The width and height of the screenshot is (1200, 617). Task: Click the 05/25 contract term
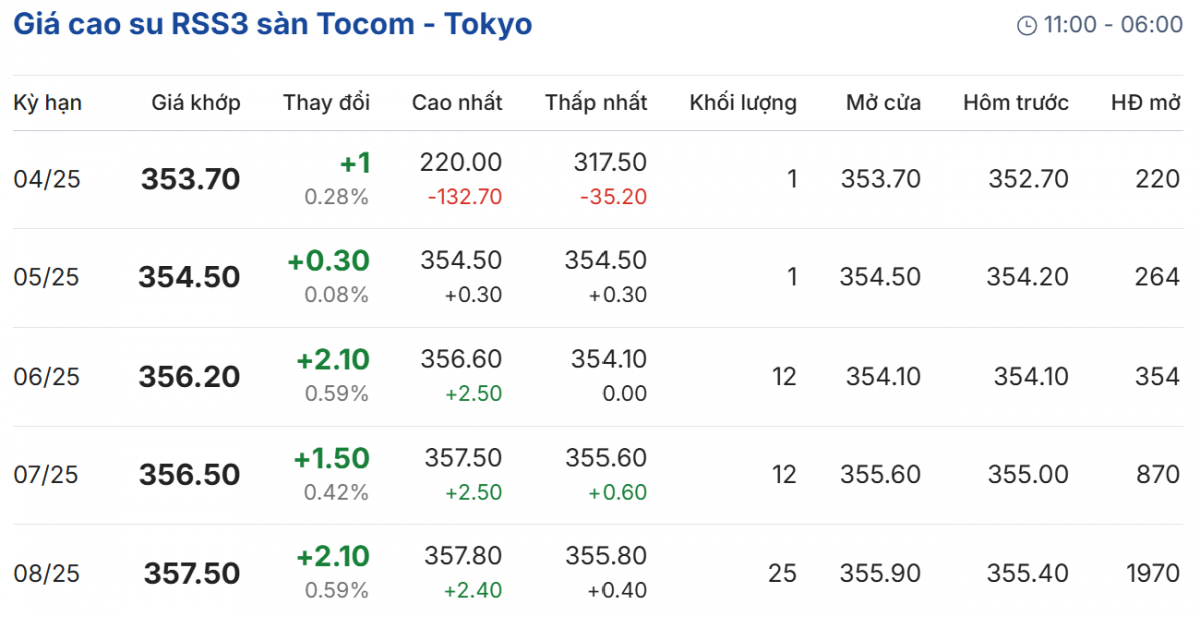click(x=46, y=278)
